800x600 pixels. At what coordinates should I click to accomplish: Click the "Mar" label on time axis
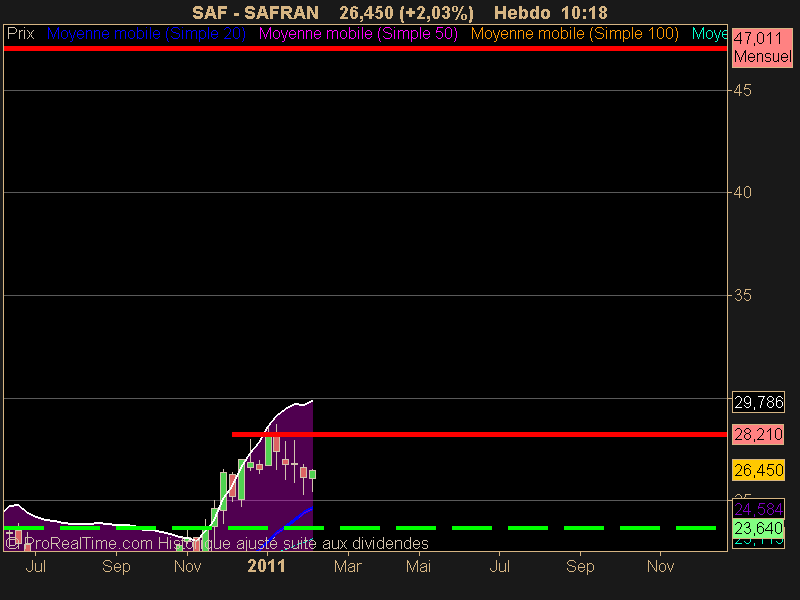[x=348, y=566]
